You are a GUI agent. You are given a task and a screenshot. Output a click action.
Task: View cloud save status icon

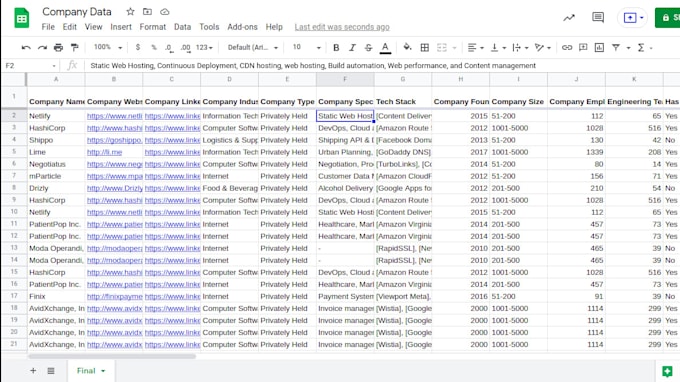pyautogui.click(x=164, y=12)
